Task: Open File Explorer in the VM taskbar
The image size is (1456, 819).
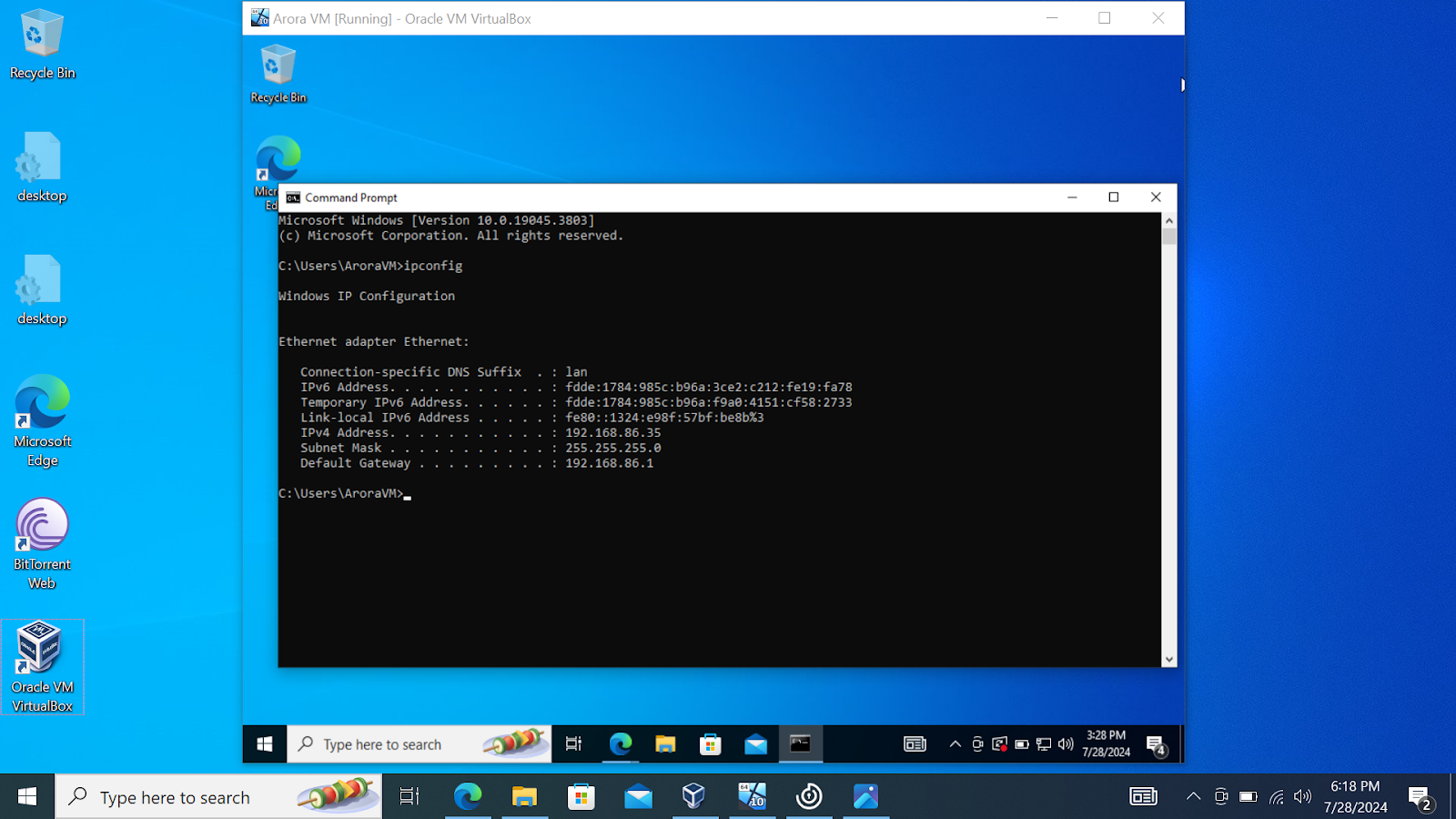Action: pos(665,744)
